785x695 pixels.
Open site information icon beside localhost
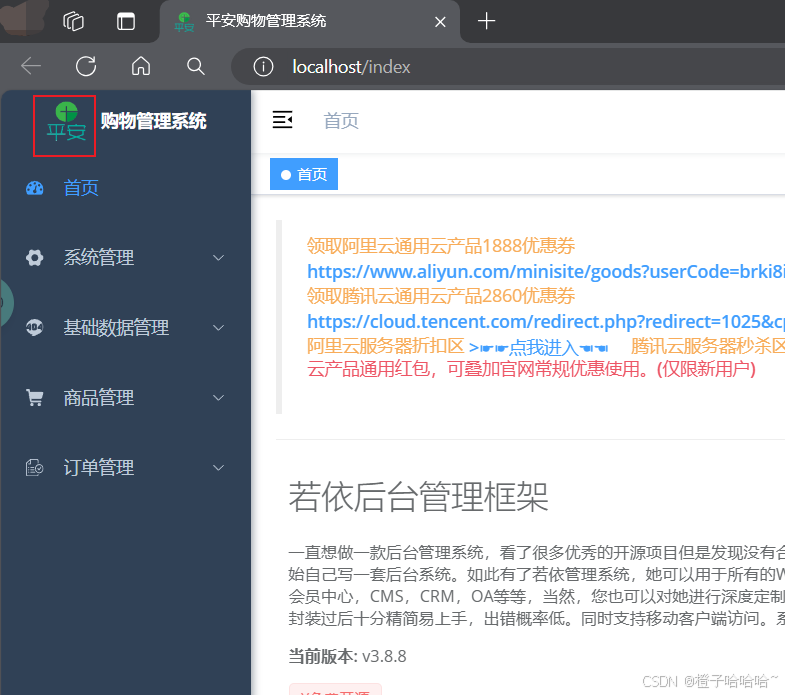[x=263, y=67]
